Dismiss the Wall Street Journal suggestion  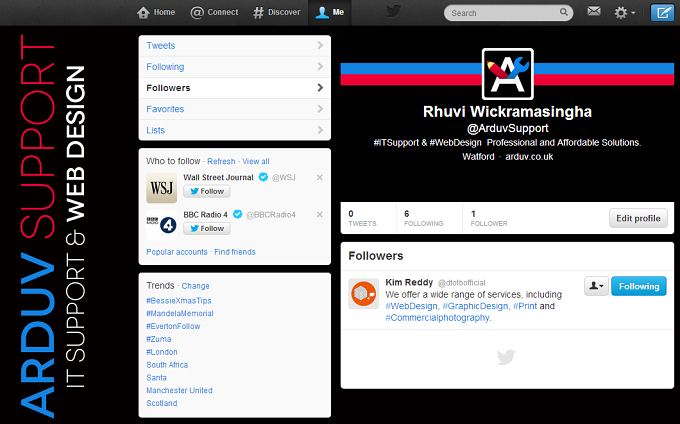point(320,177)
